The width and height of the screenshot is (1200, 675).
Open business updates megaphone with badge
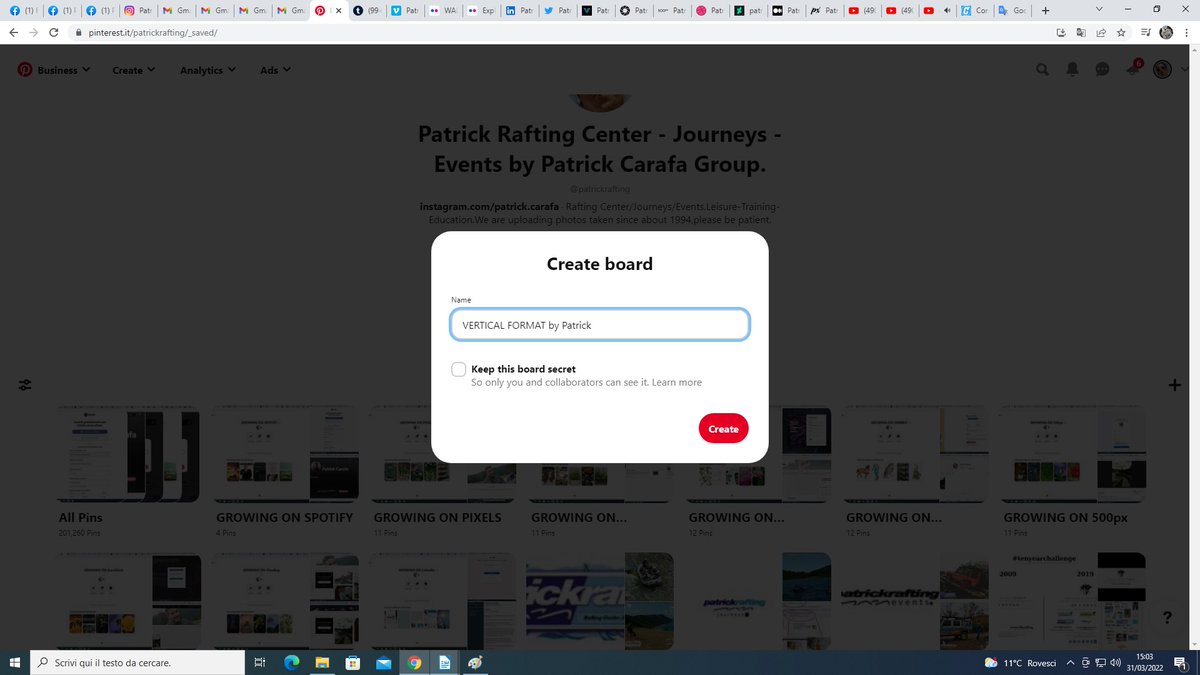click(1134, 68)
